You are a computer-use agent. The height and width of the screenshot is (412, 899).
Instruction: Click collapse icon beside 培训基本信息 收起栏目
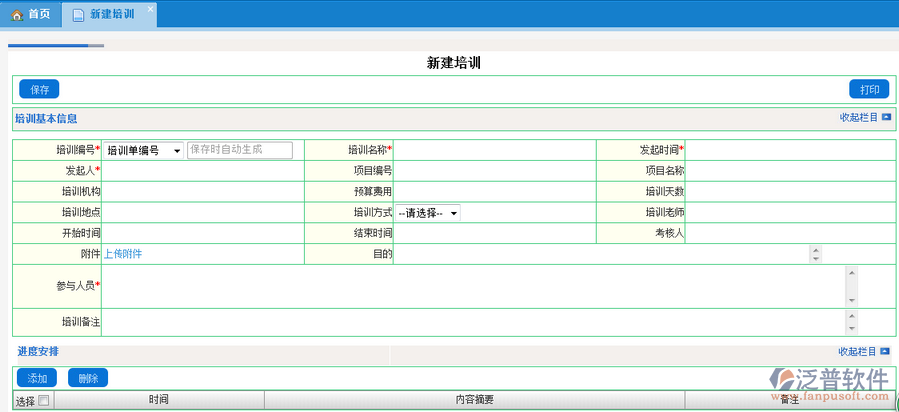tap(886, 117)
